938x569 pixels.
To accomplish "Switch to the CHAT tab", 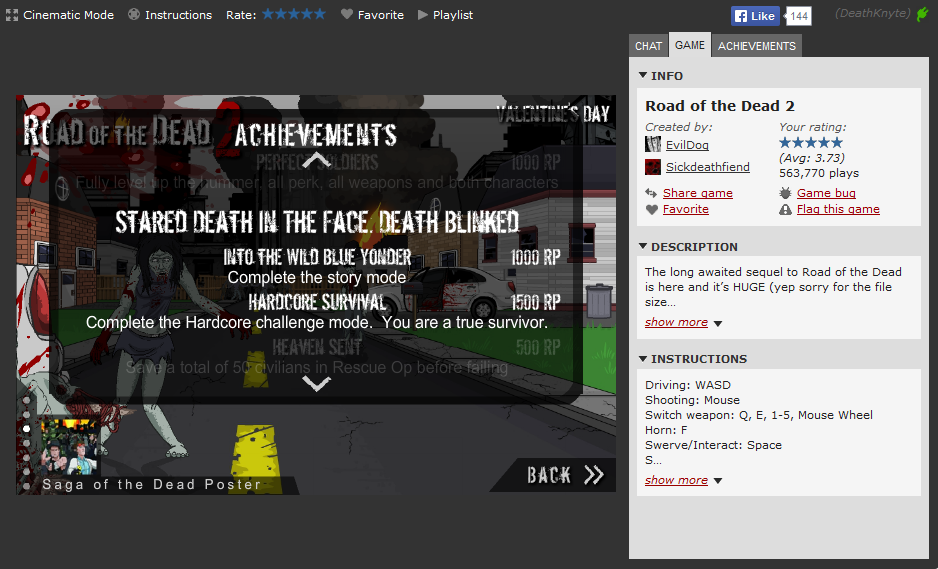I will [648, 46].
